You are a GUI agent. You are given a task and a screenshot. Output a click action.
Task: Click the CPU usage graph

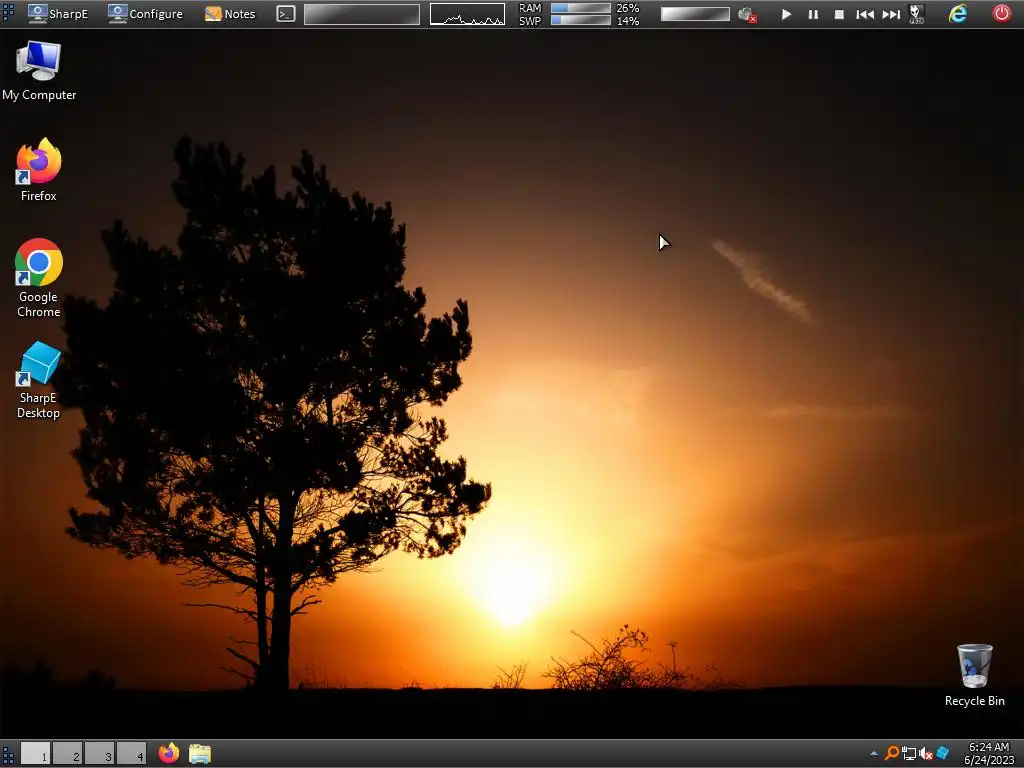(x=467, y=14)
